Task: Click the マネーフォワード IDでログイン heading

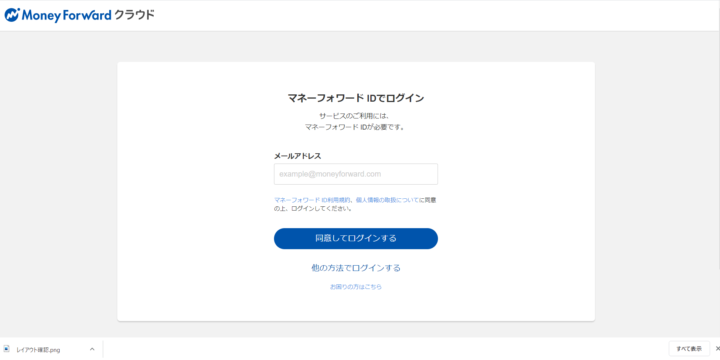Action: (356, 98)
